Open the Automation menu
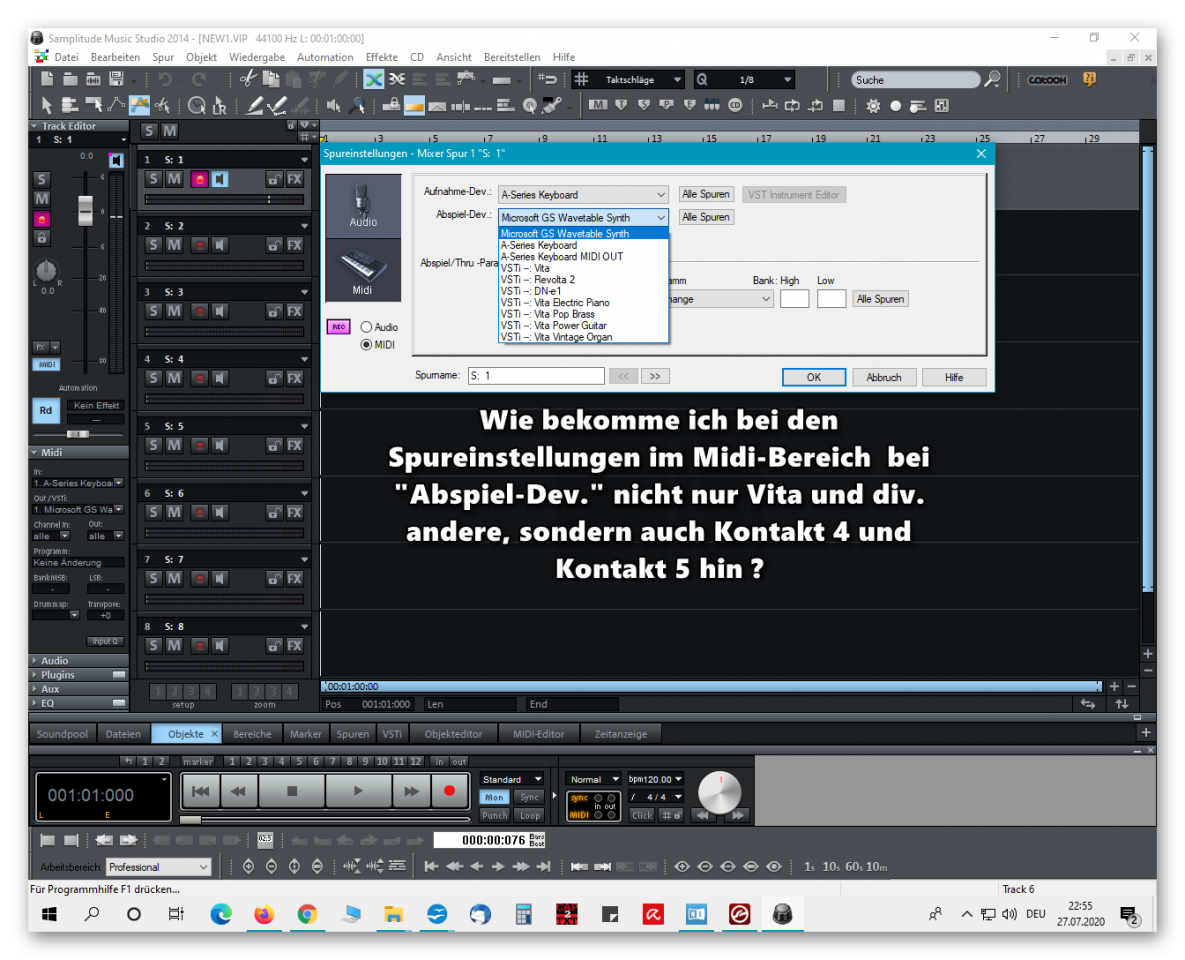This screenshot has height=960, width=1185. point(325,57)
